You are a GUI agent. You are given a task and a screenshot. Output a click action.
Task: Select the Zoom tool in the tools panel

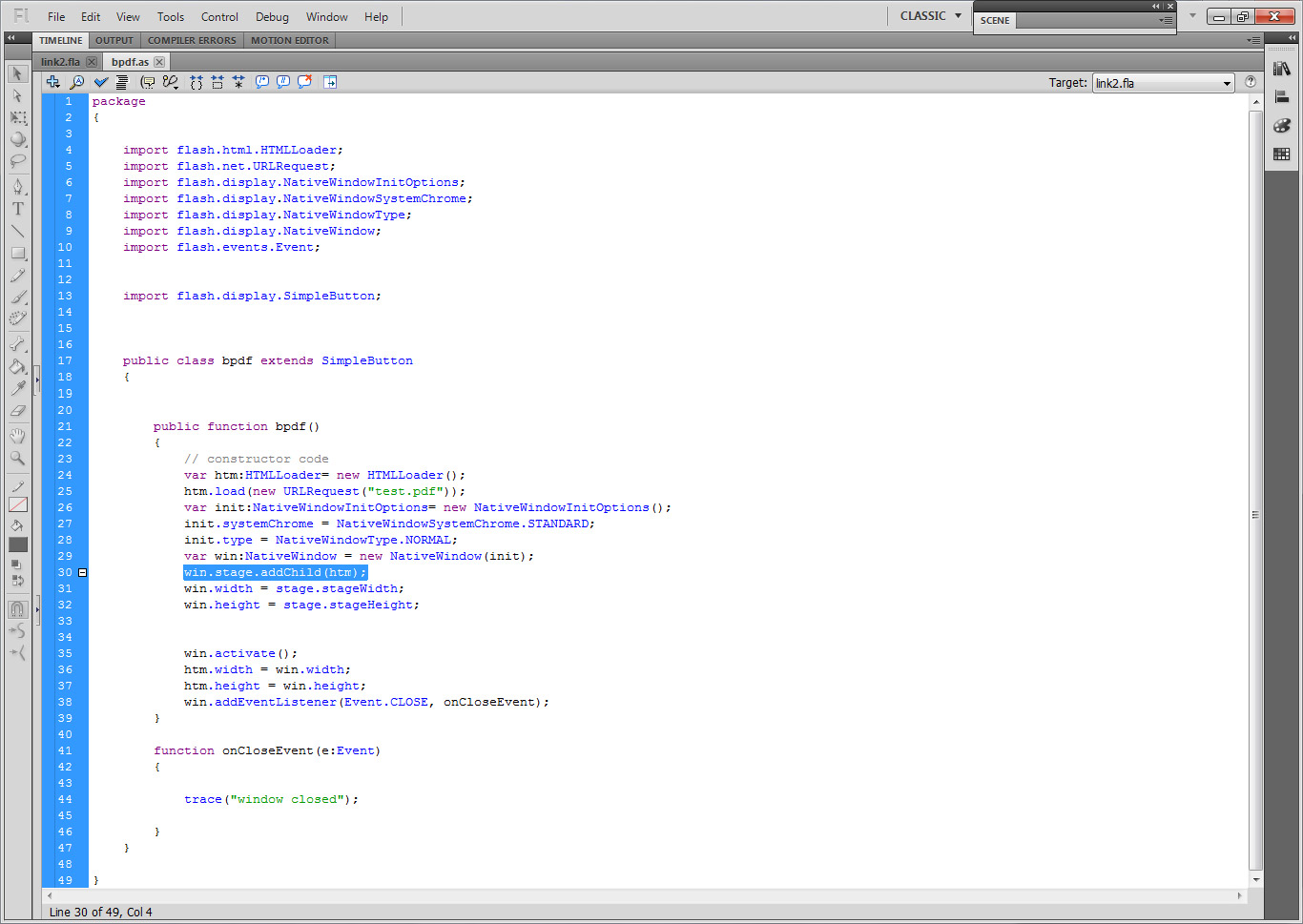pyautogui.click(x=17, y=458)
